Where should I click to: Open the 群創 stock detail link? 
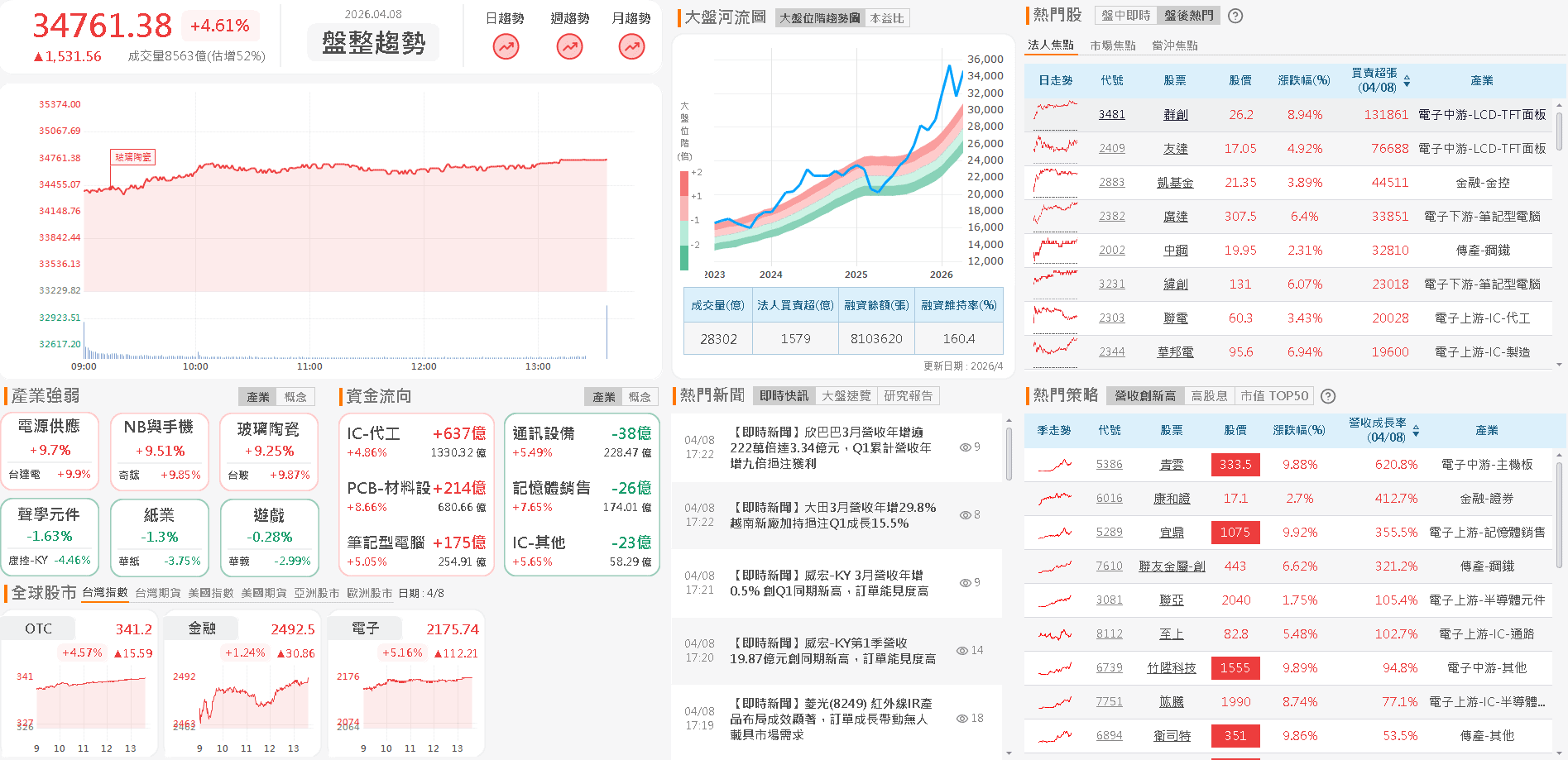click(1176, 114)
